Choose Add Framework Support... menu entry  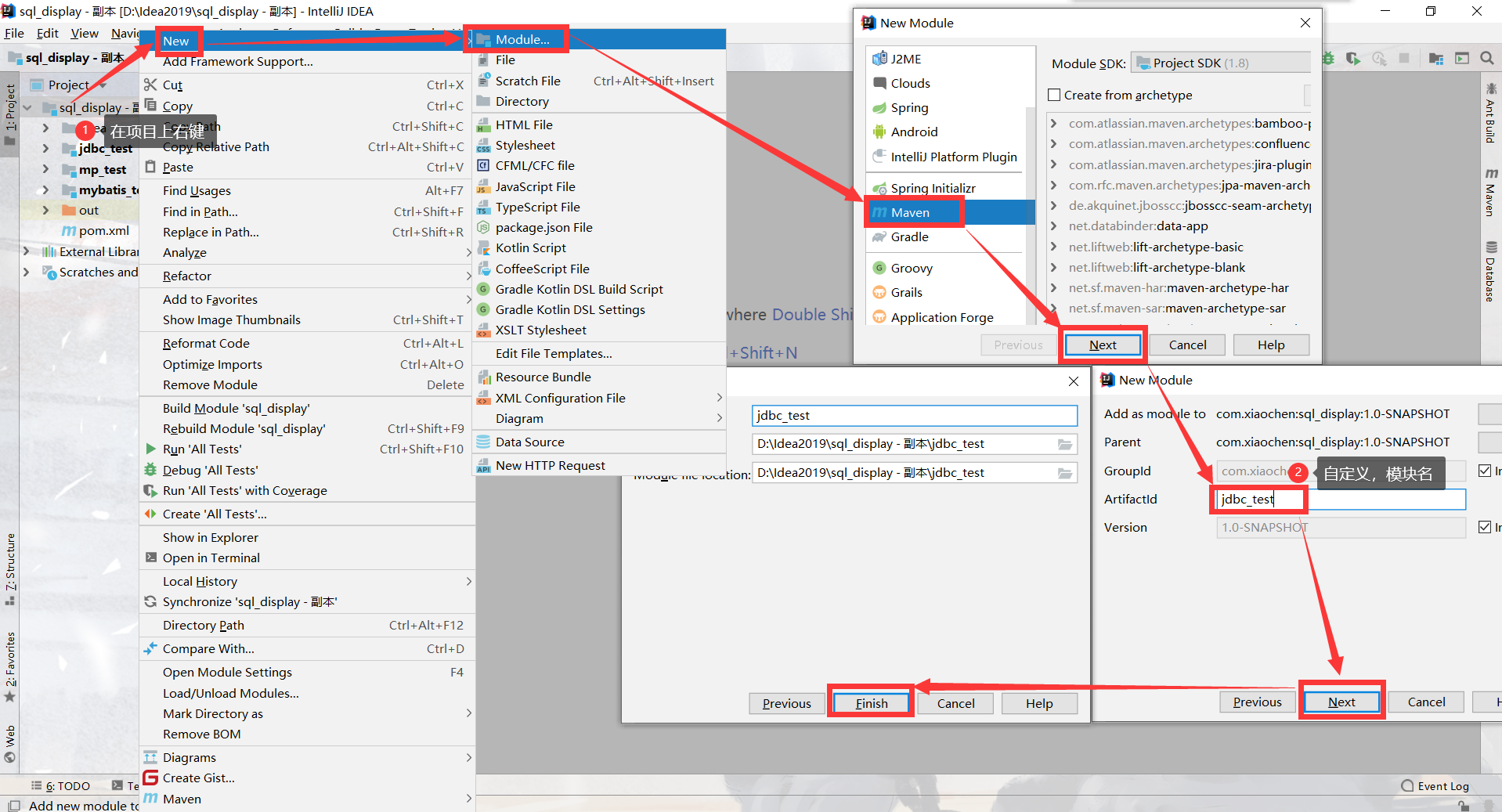(x=238, y=61)
